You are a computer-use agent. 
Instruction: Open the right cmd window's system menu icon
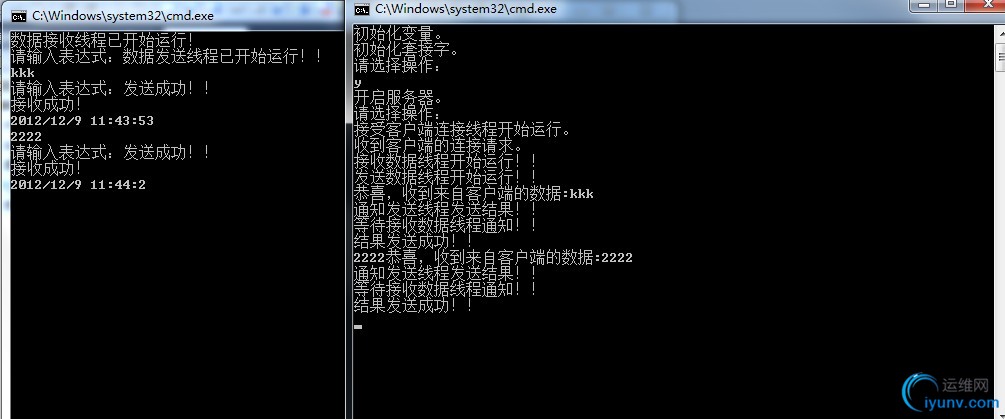362,8
